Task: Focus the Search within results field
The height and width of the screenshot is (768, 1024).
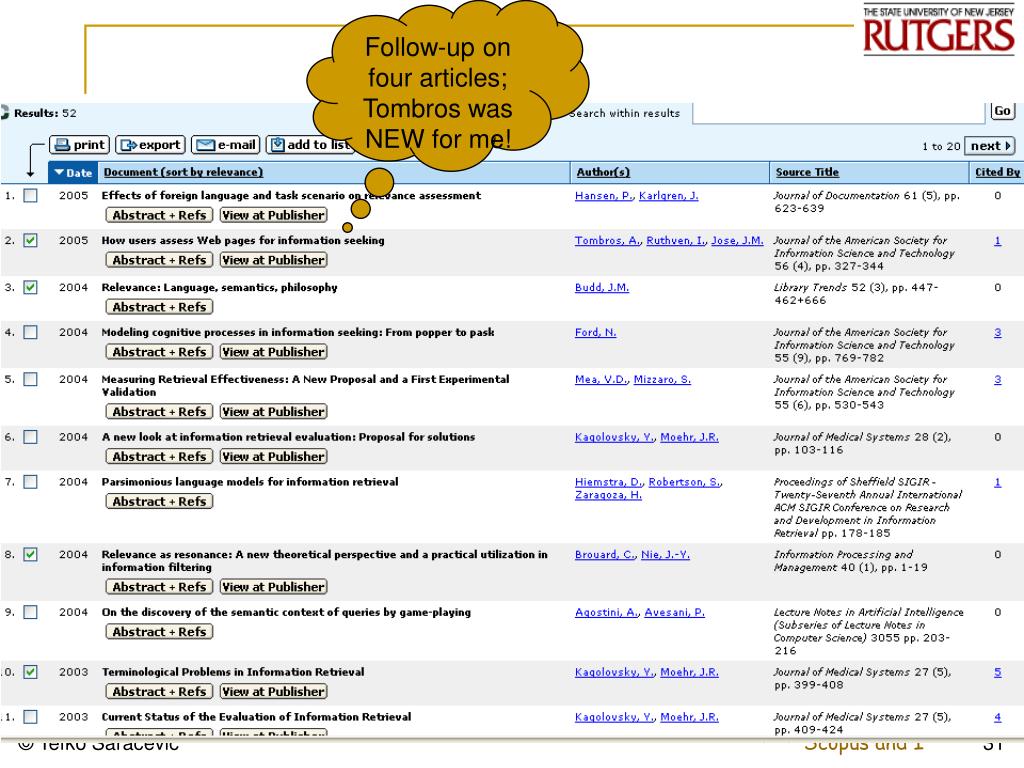Action: (x=838, y=113)
